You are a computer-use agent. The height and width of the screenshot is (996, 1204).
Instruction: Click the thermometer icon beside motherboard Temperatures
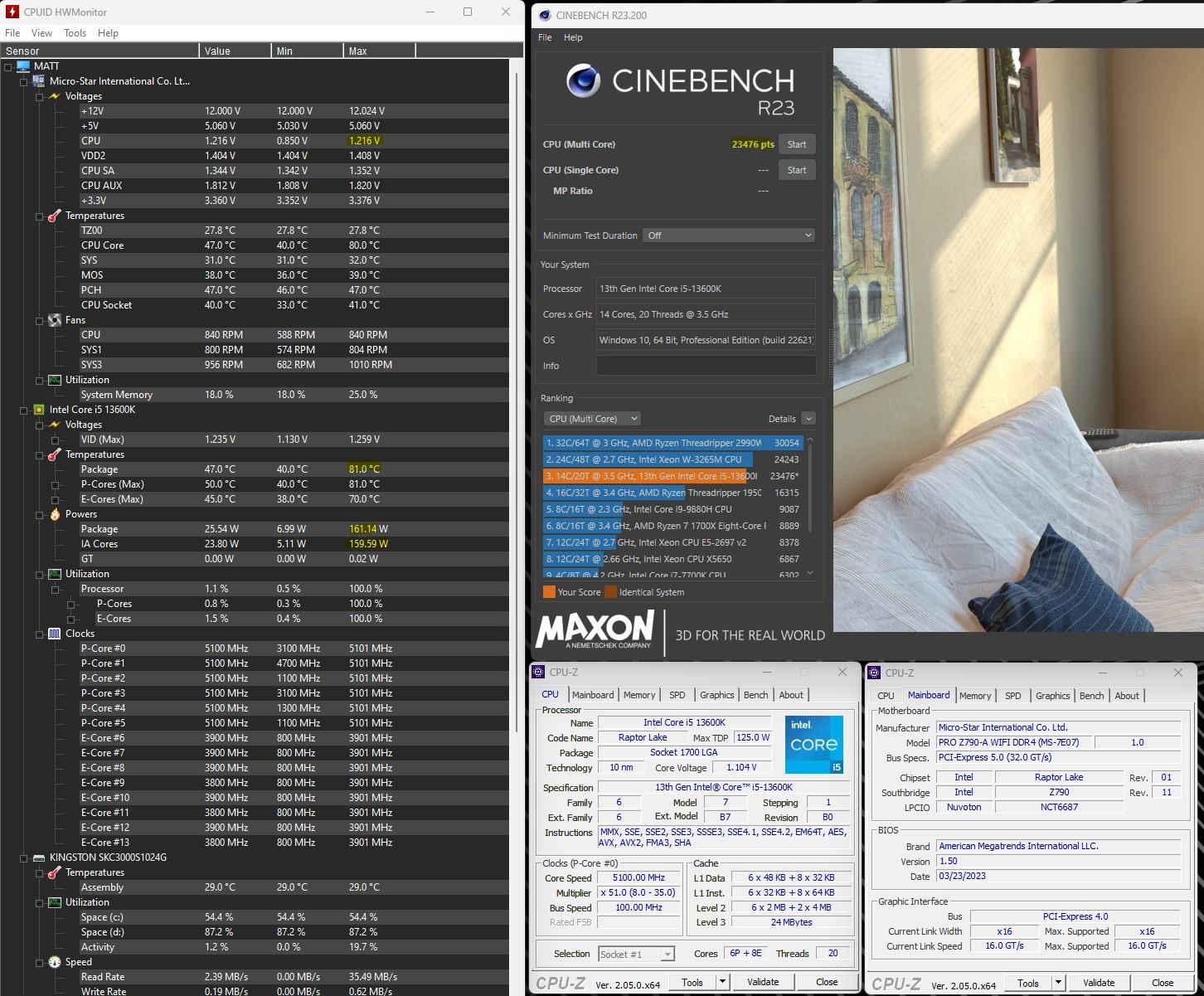(55, 216)
